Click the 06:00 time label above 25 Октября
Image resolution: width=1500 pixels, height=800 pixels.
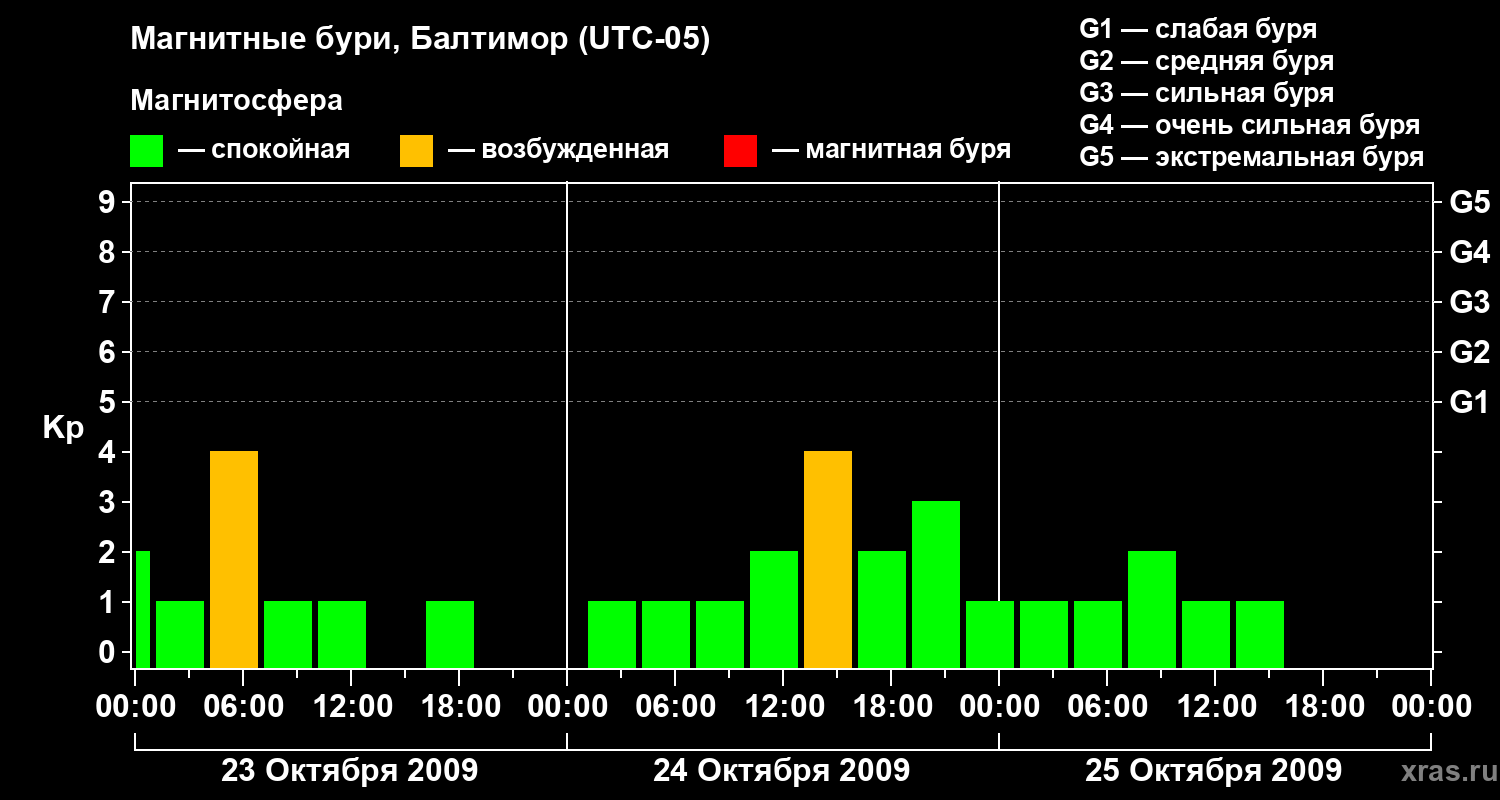(x=1107, y=707)
